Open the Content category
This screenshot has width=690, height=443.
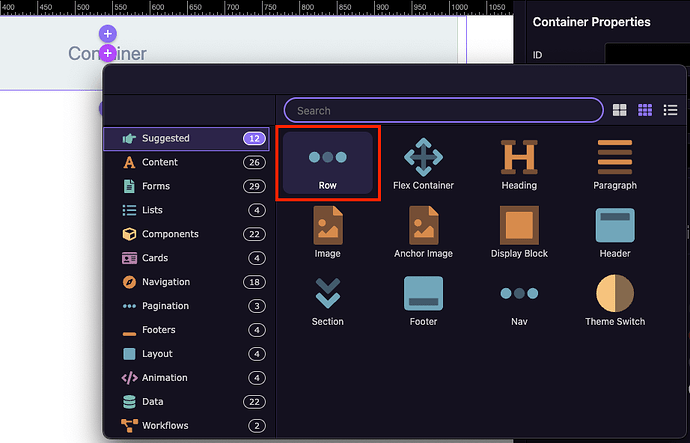coord(187,162)
